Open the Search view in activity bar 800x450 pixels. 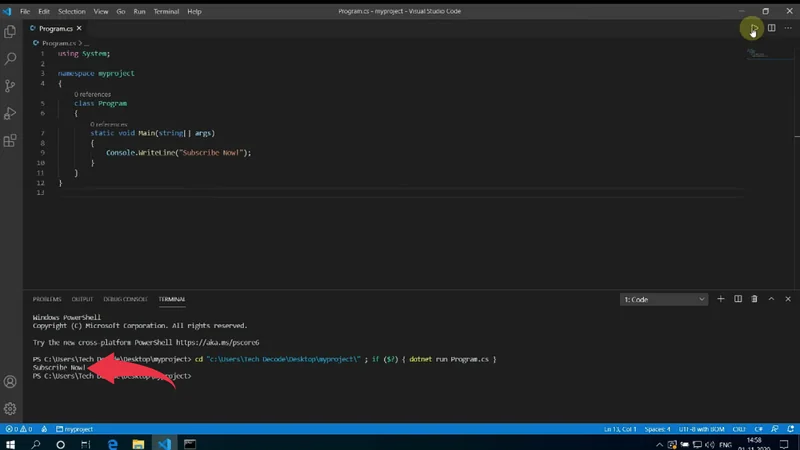pyautogui.click(x=11, y=60)
